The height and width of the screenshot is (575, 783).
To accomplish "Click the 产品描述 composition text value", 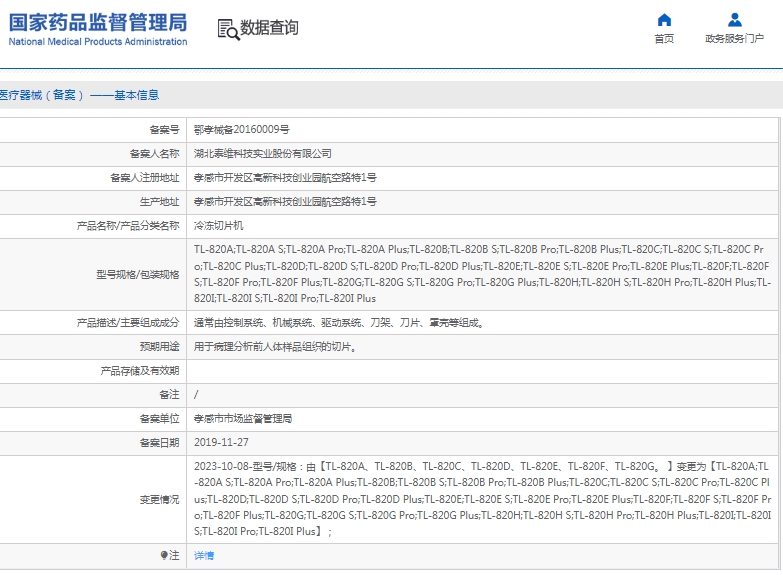I will coord(340,323).
